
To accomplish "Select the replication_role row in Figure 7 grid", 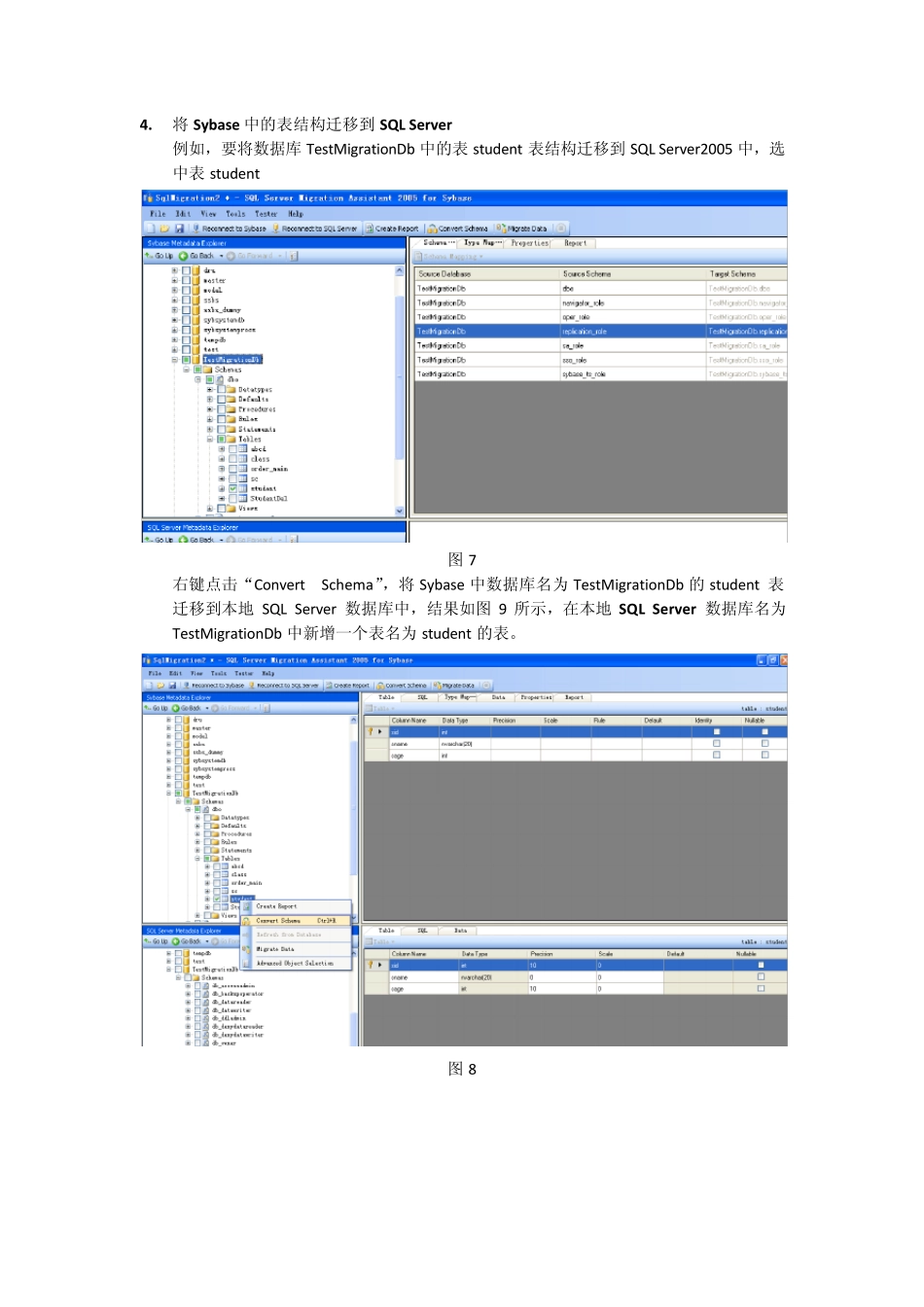I will [600, 332].
